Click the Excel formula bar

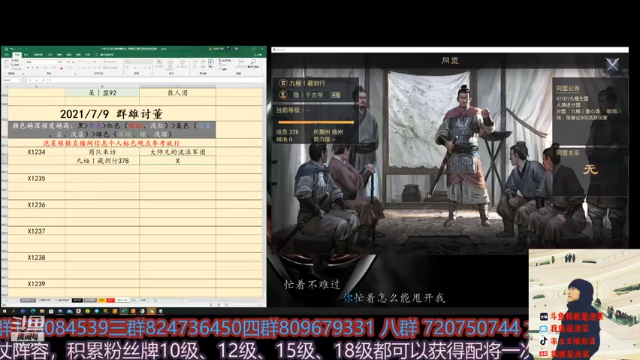pyautogui.click(x=155, y=80)
